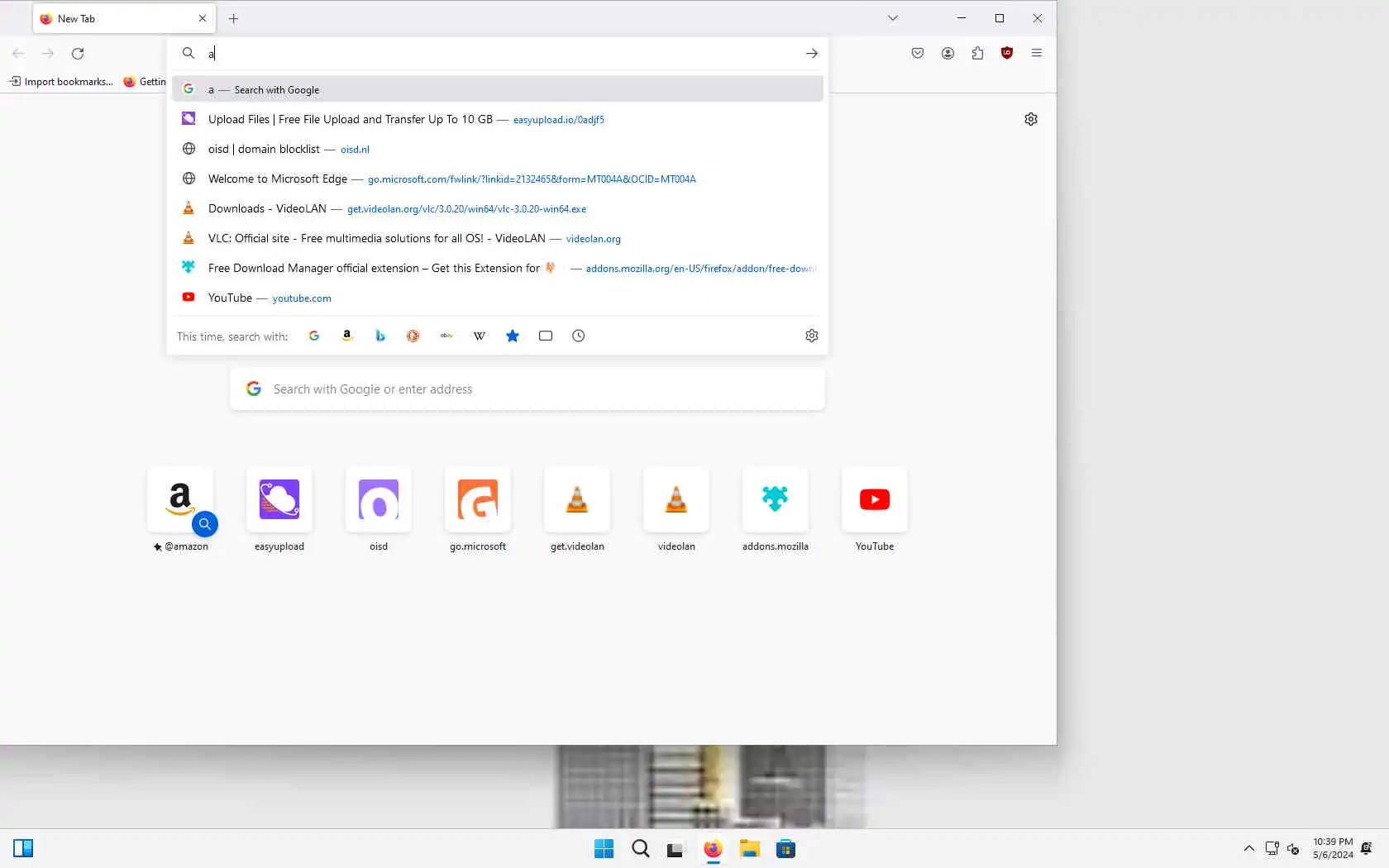Select 'a — Search with Google' suggestion
Screen dimensions: 1389x868
(498, 89)
